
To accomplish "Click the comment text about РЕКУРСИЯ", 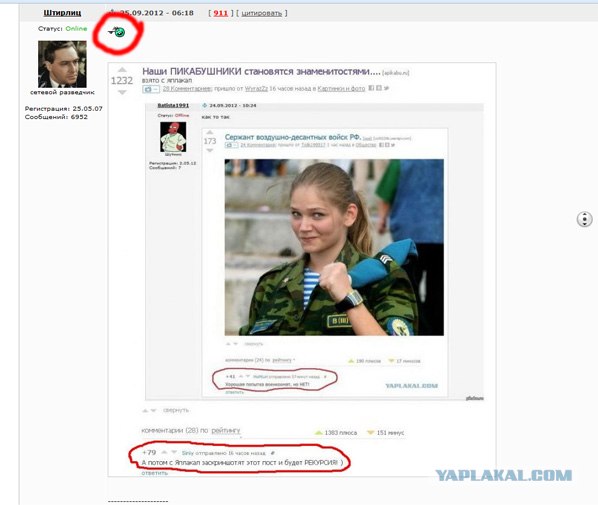I will 242,463.
